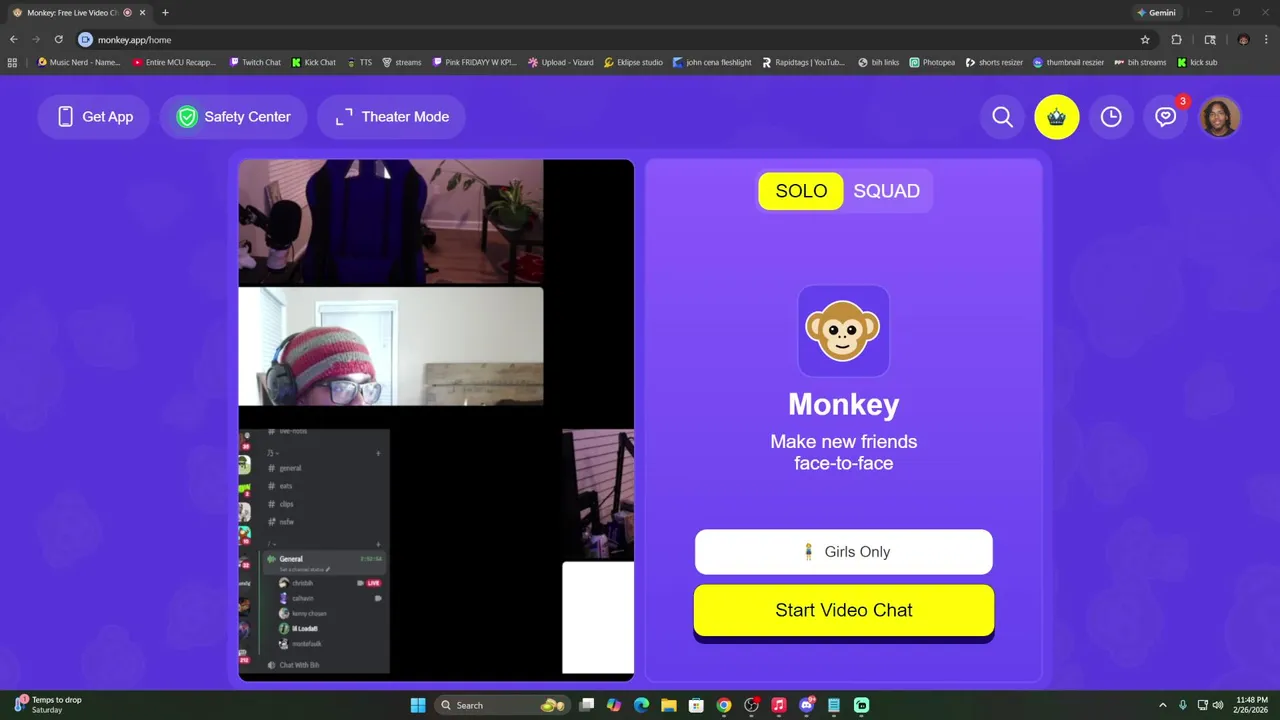1280x720 pixels.
Task: Click the Monkey logo image
Action: coord(843,331)
